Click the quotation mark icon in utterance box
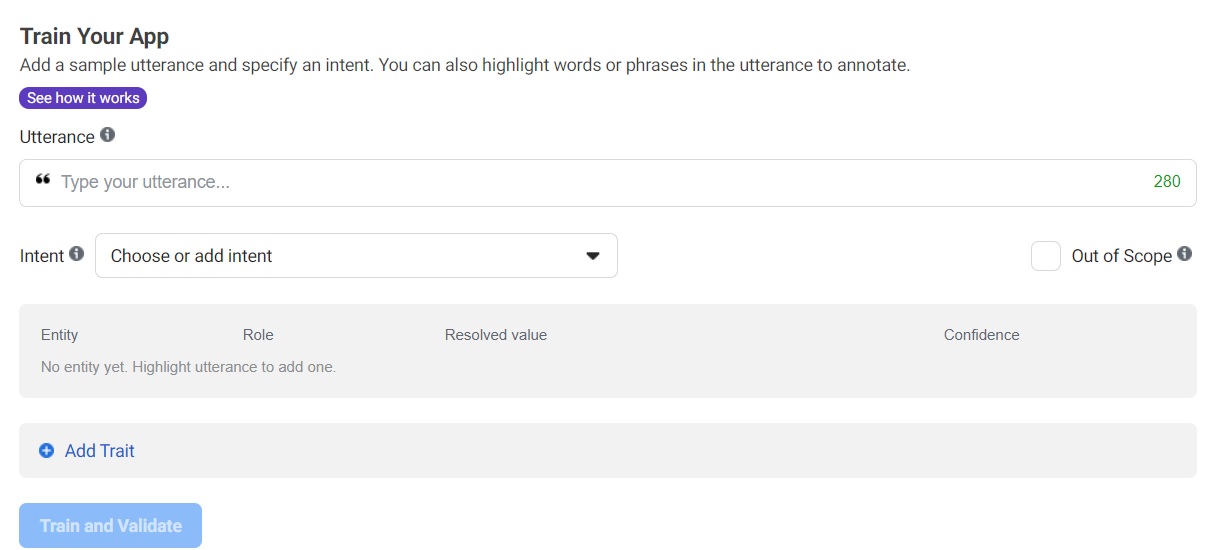Image resolution: width=1213 pixels, height=550 pixels. tap(43, 181)
